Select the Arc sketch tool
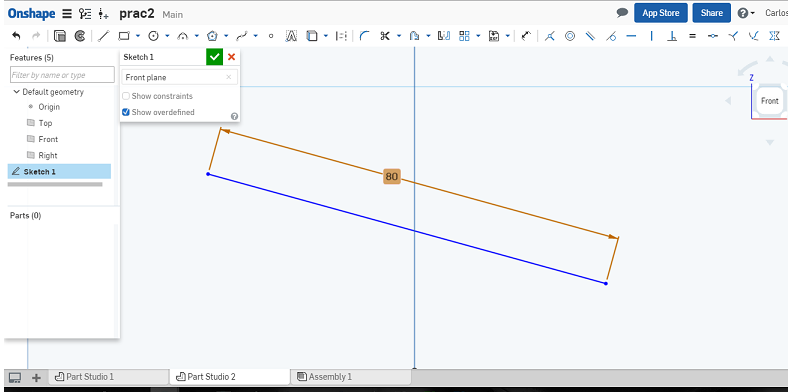 pyautogui.click(x=182, y=36)
